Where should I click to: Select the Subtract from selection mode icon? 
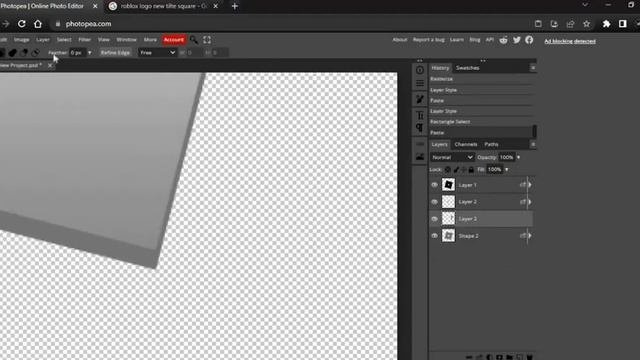click(24, 53)
